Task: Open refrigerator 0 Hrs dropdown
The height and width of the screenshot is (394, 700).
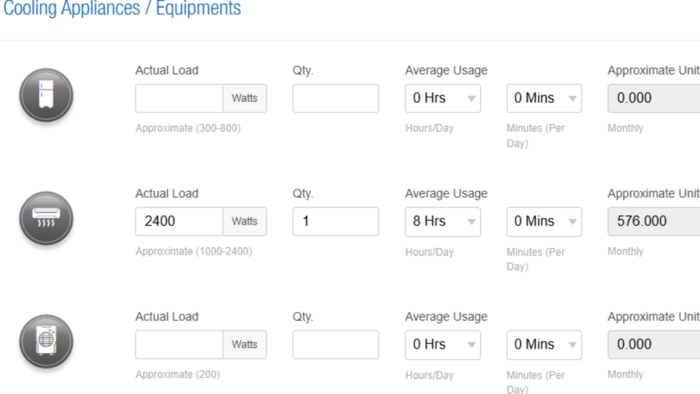Action: [x=443, y=98]
